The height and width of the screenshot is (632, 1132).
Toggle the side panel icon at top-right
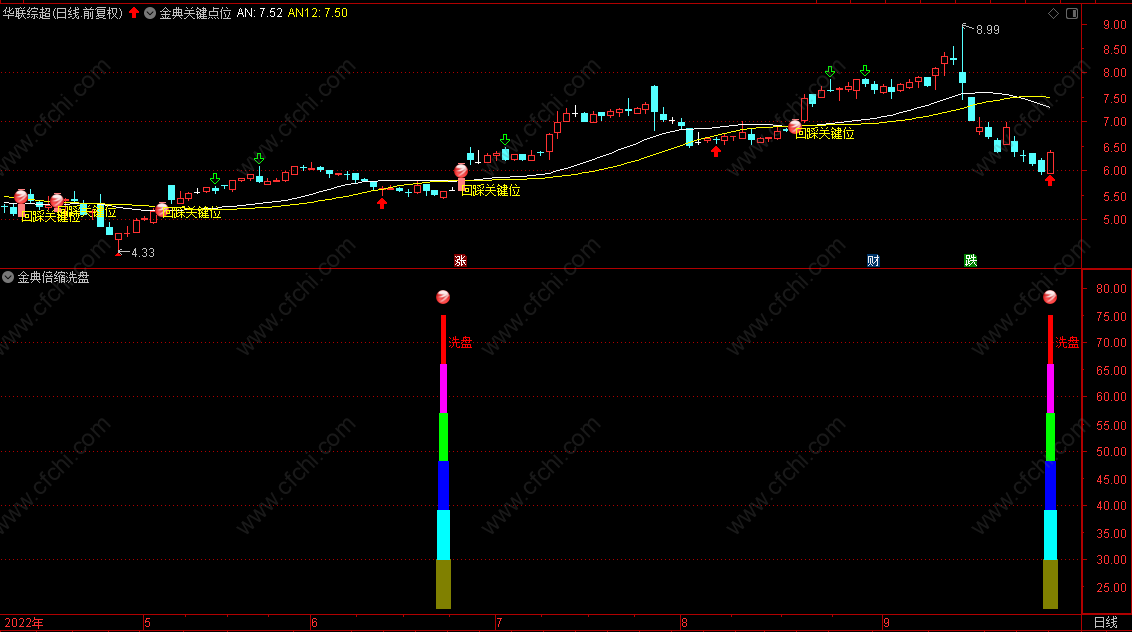tap(1072, 14)
